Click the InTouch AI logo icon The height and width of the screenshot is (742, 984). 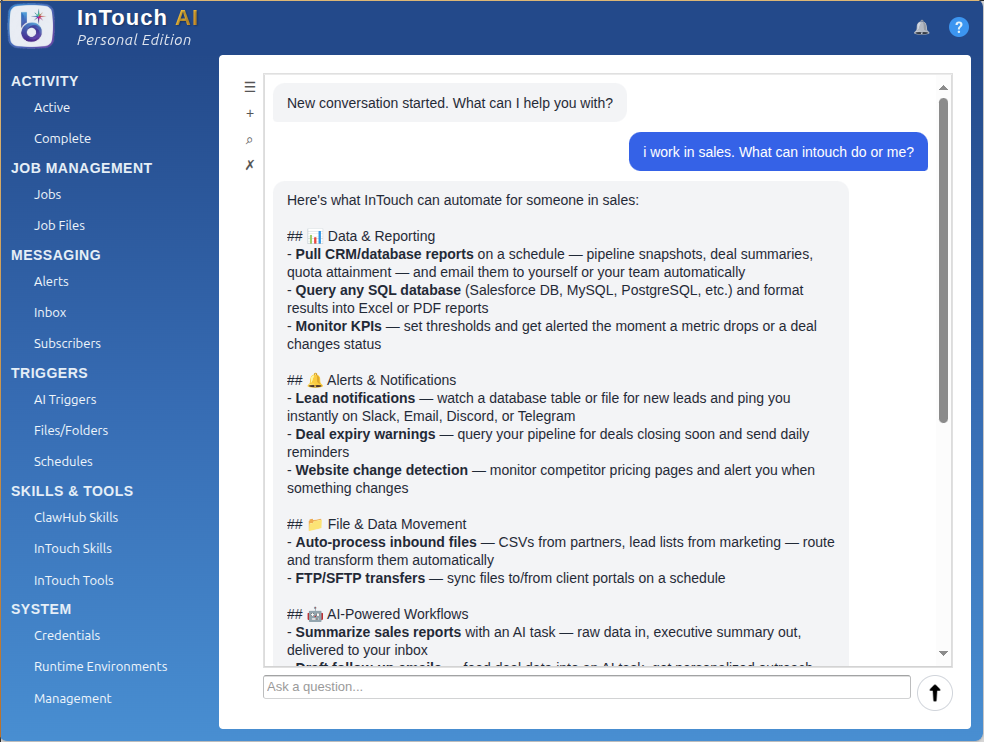[x=31, y=26]
